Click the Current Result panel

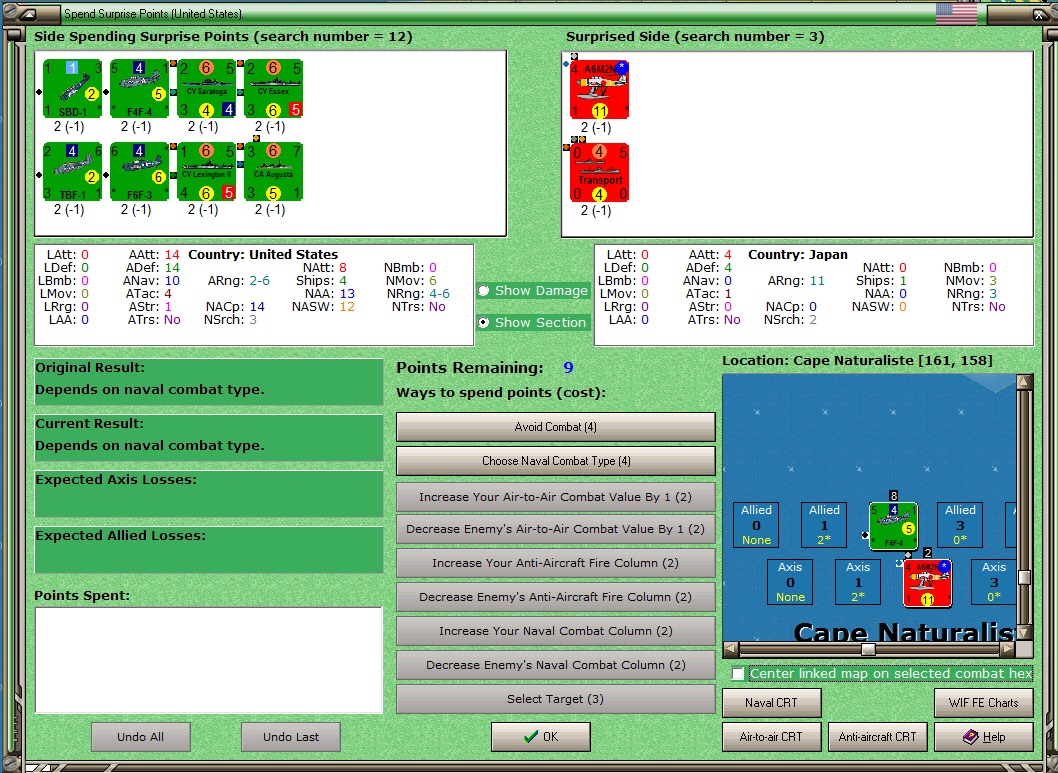pos(208,438)
